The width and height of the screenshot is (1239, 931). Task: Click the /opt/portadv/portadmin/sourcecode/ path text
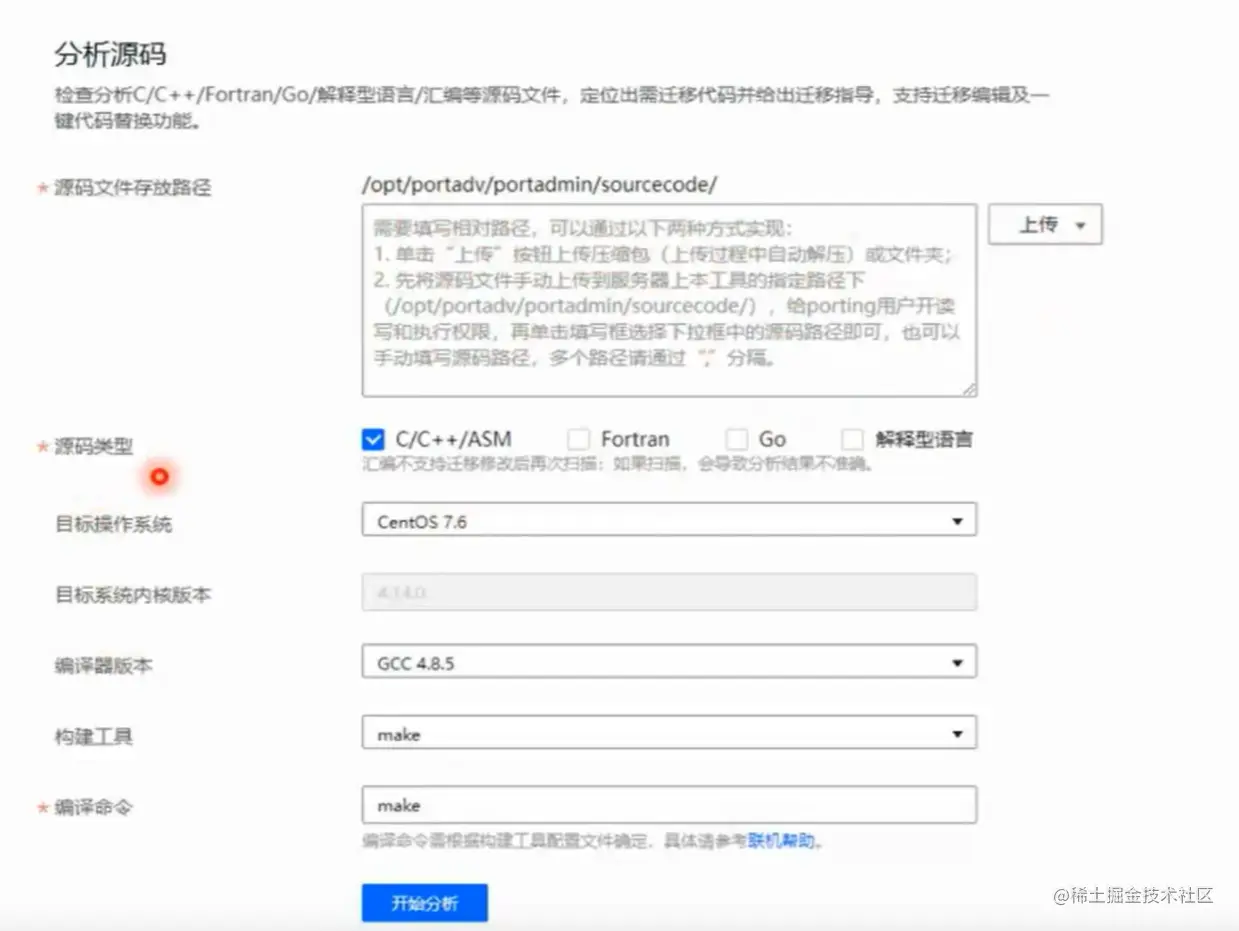click(540, 185)
